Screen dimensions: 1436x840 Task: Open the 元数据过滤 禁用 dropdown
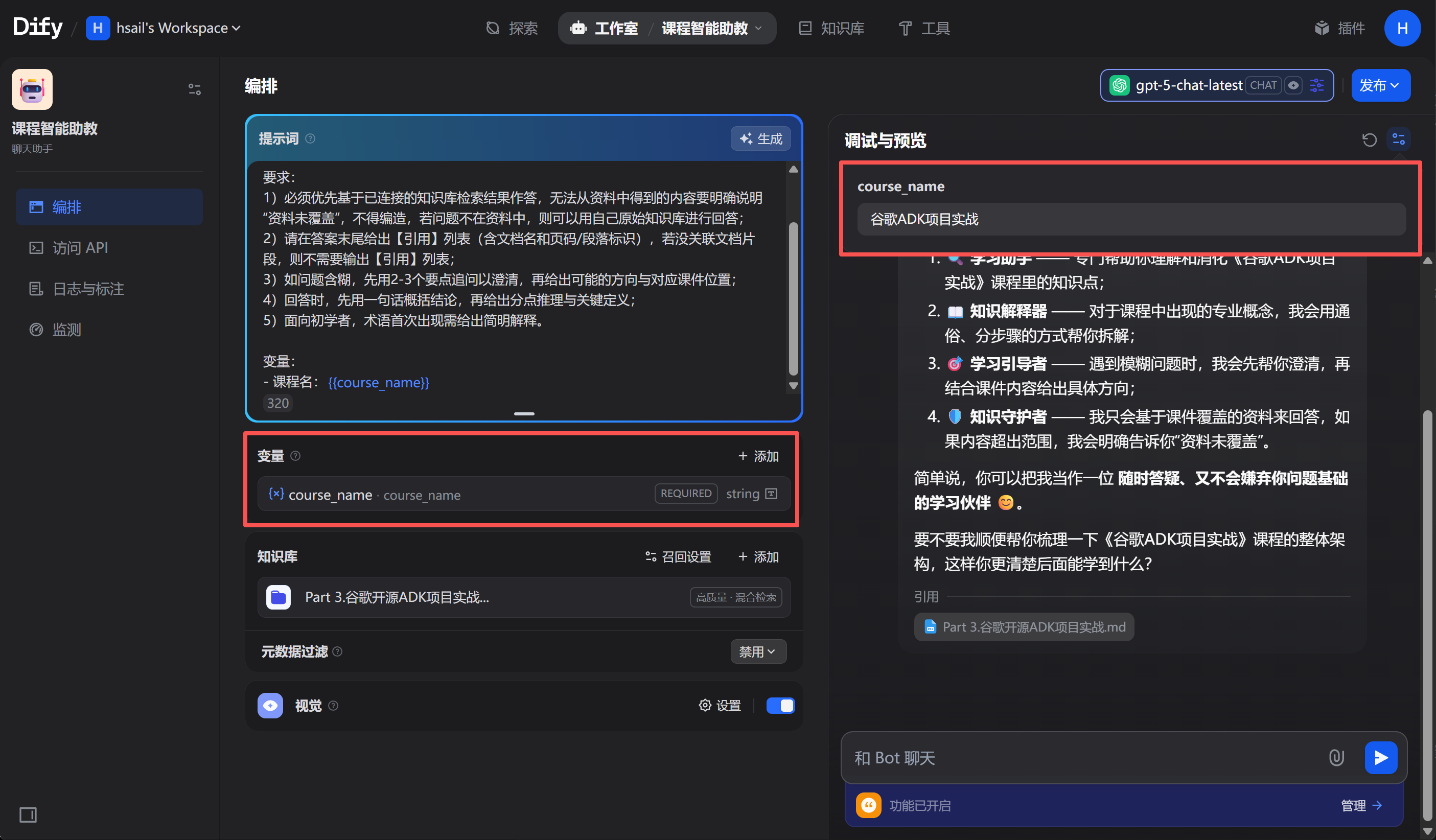tap(758, 651)
